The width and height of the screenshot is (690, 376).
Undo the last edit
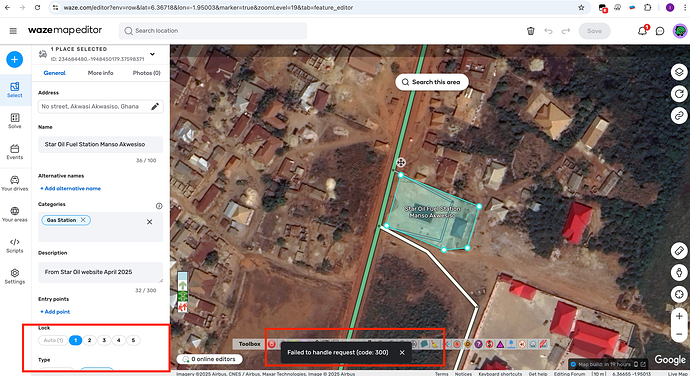[548, 31]
